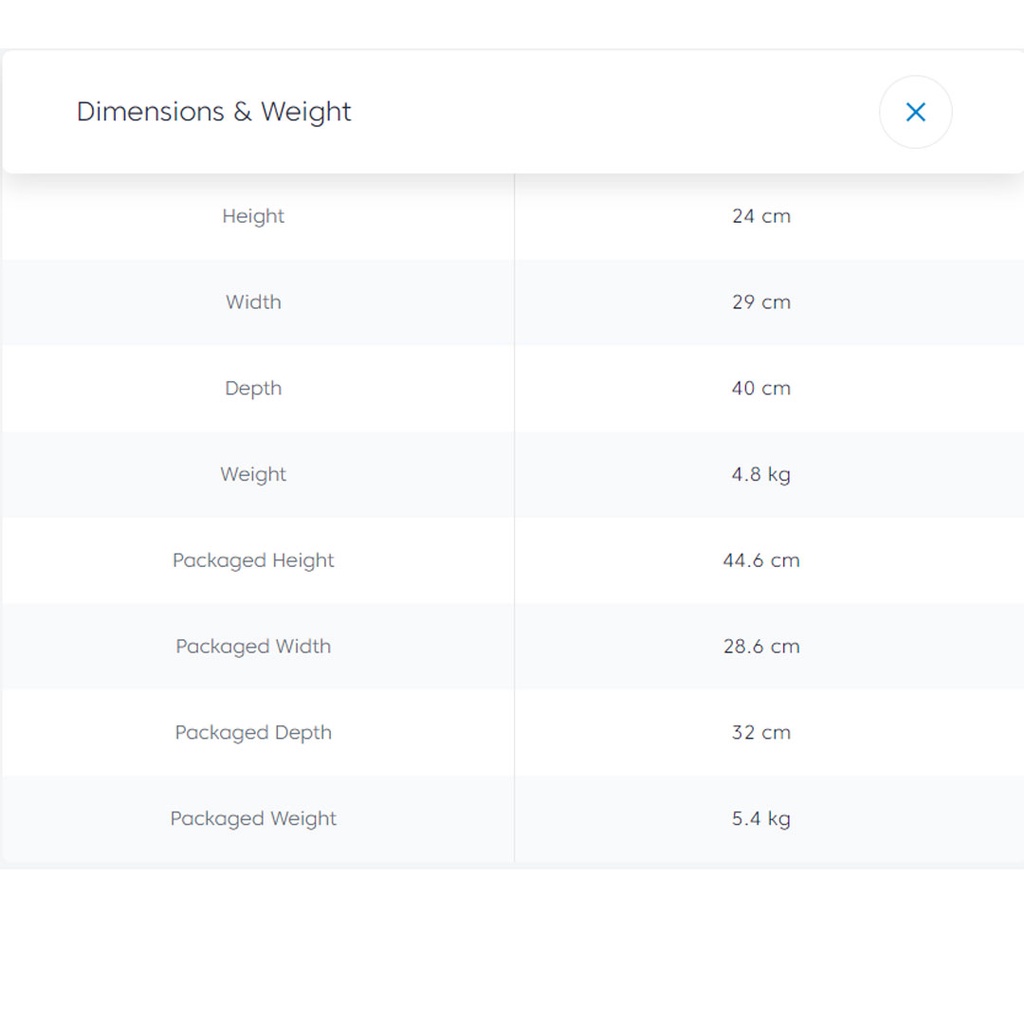The height and width of the screenshot is (1024, 1024).
Task: Select the Packaged Height label
Action: [x=253, y=560]
